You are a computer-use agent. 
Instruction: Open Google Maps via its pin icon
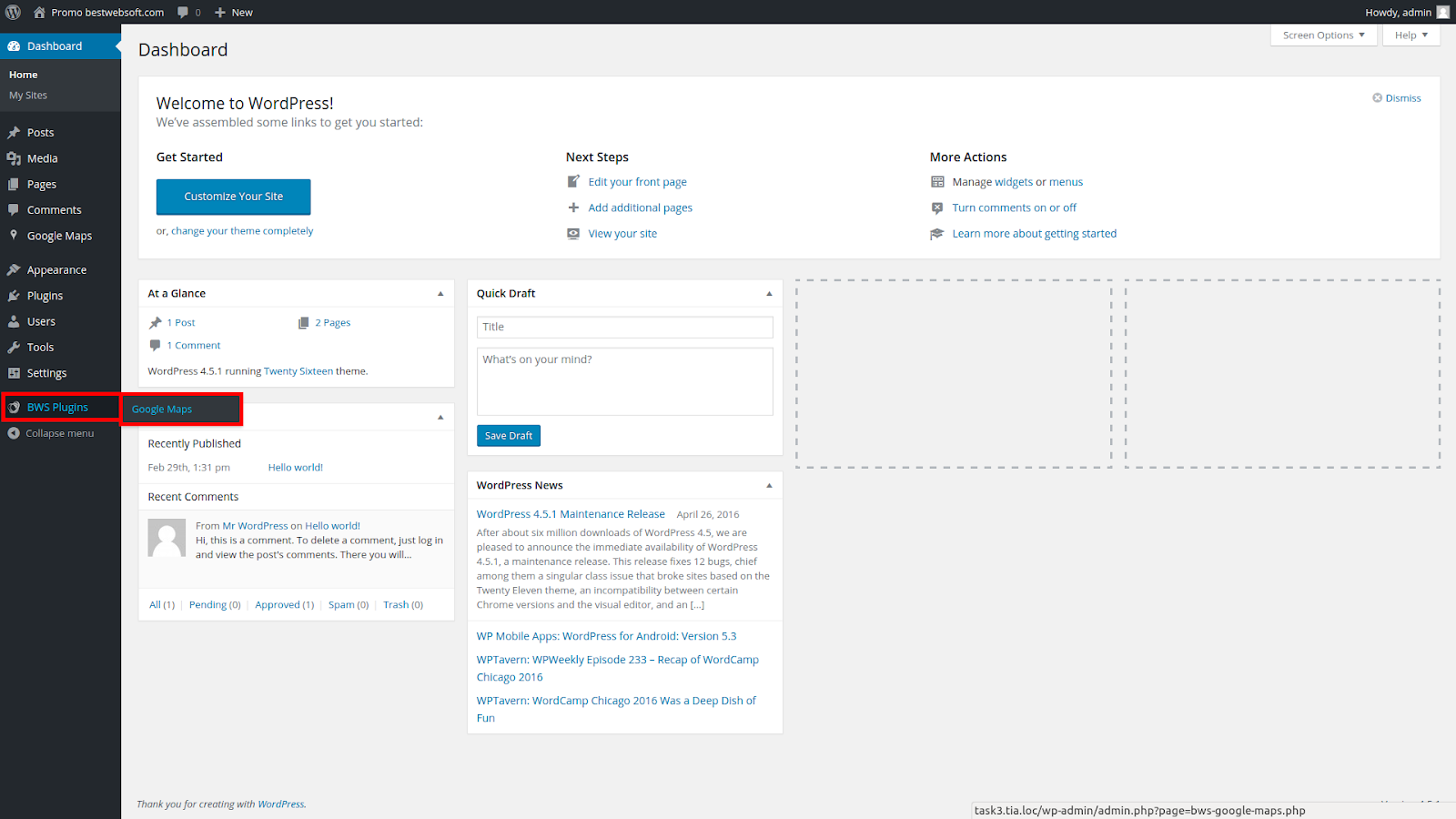pos(14,235)
